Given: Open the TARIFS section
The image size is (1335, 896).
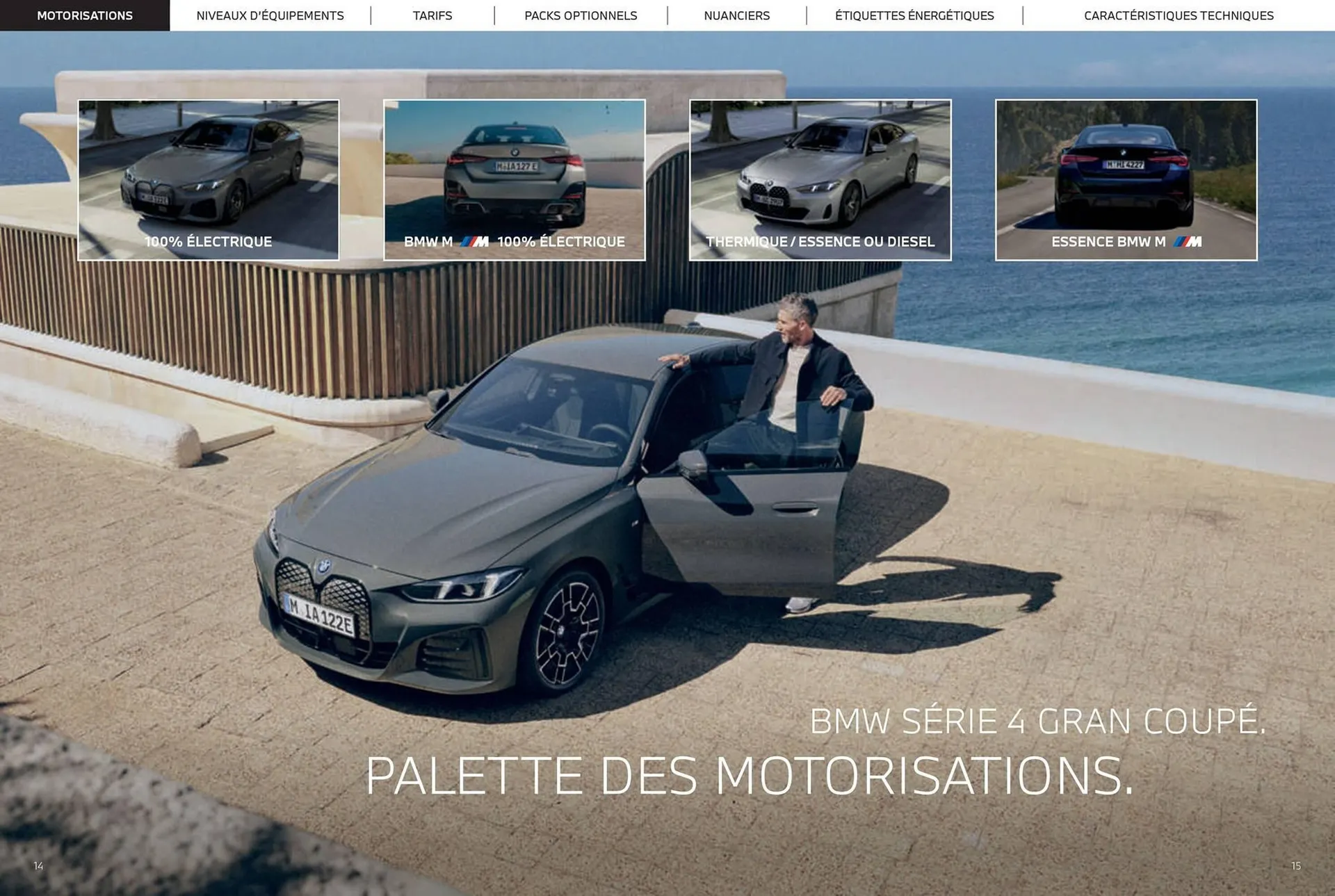Looking at the screenshot, I should coord(432,15).
